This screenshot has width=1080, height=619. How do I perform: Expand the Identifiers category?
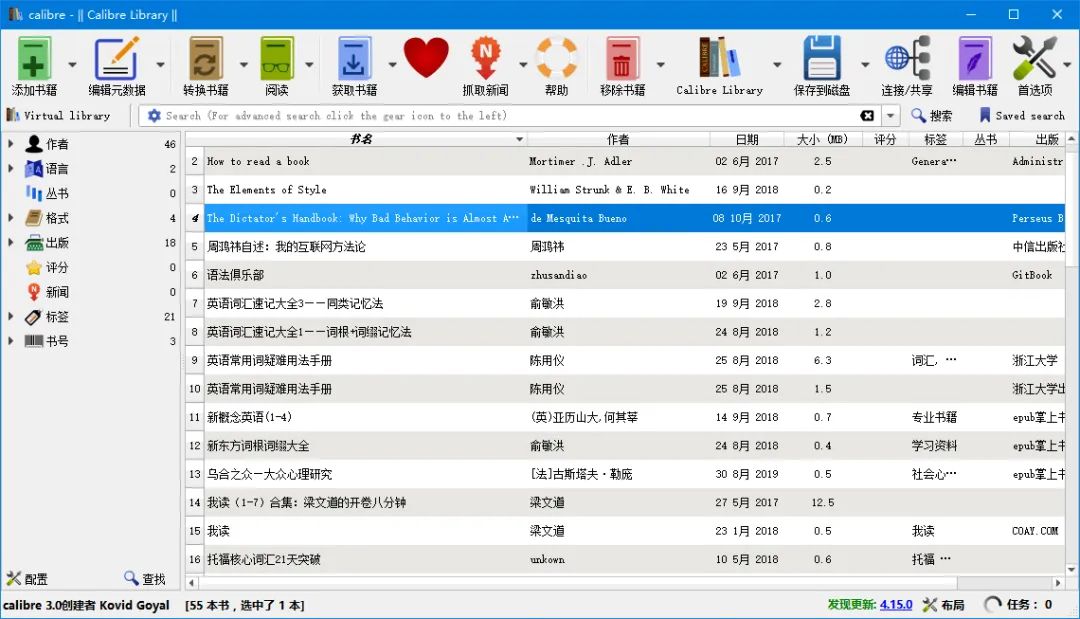click(x=10, y=341)
